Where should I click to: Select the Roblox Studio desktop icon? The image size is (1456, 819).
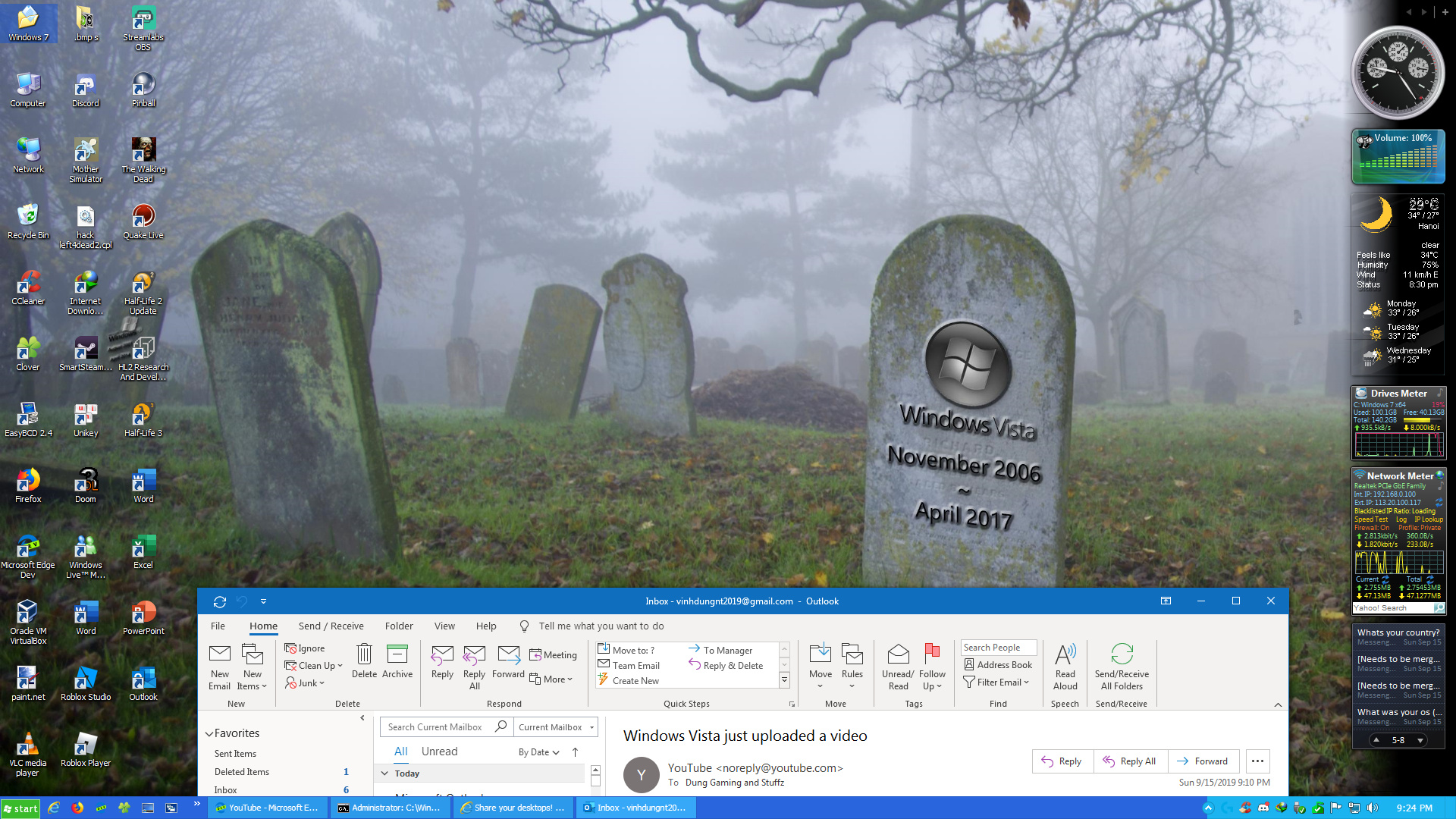[86, 683]
